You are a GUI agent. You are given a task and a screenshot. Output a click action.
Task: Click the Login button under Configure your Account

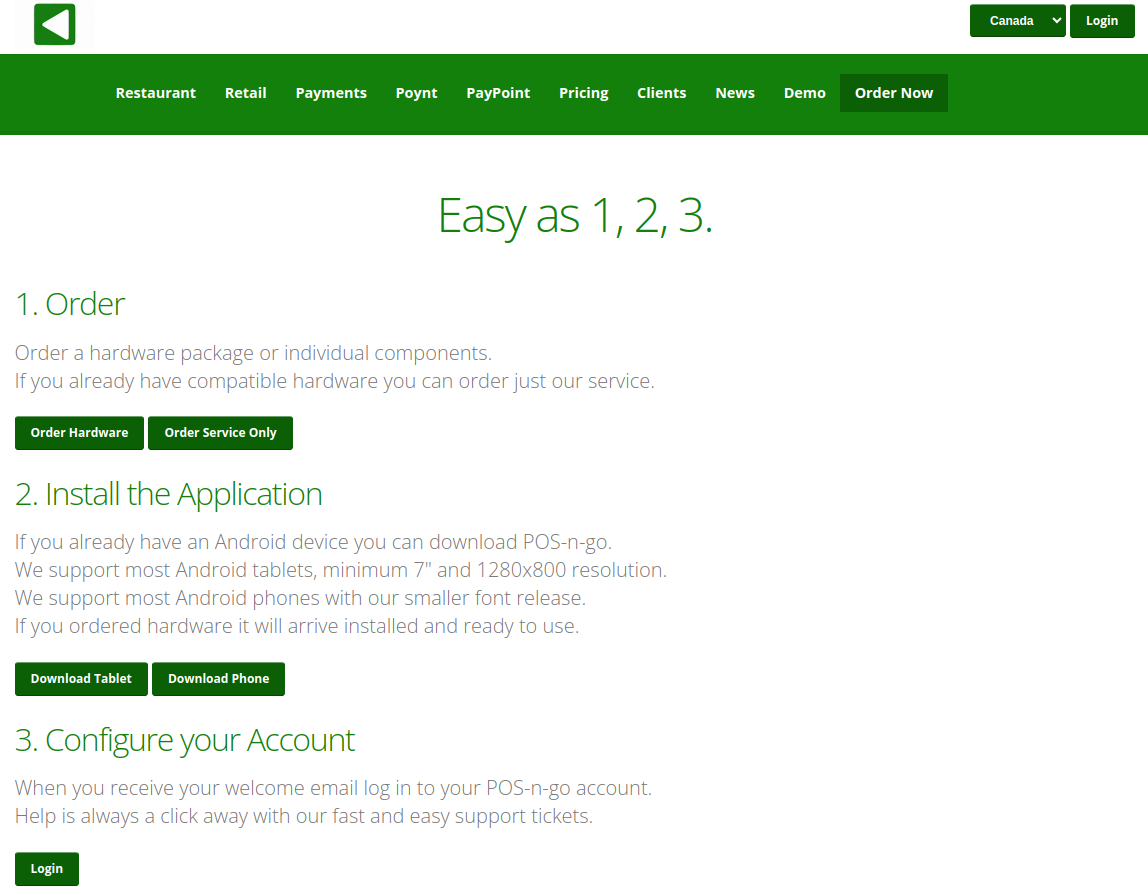click(47, 869)
